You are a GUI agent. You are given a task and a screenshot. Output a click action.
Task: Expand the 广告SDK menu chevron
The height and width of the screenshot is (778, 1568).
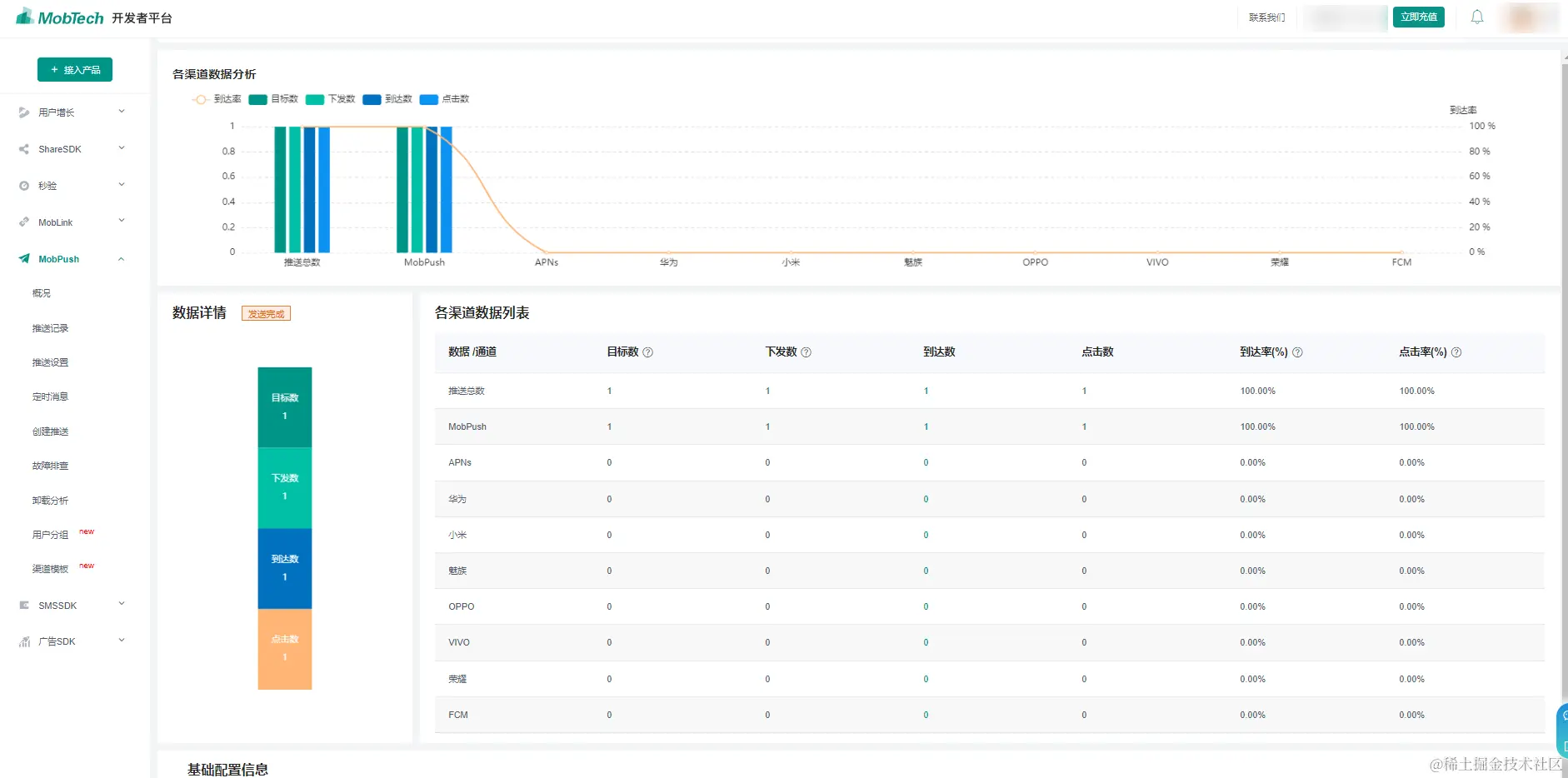[x=122, y=641]
